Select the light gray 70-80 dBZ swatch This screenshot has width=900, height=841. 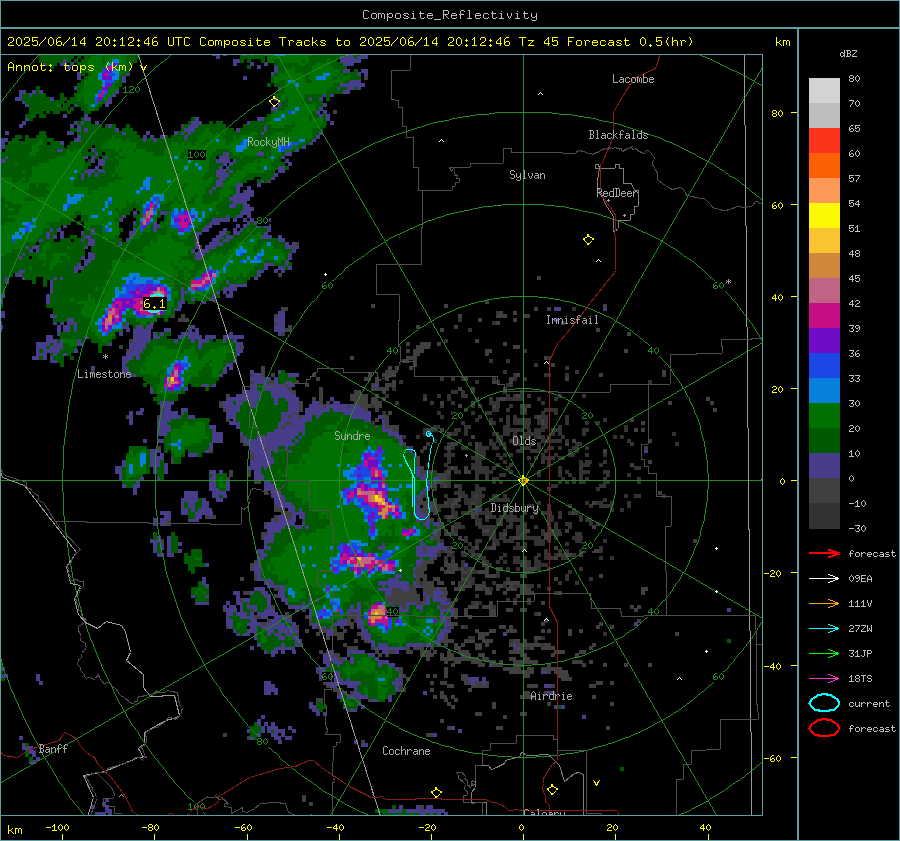824,91
